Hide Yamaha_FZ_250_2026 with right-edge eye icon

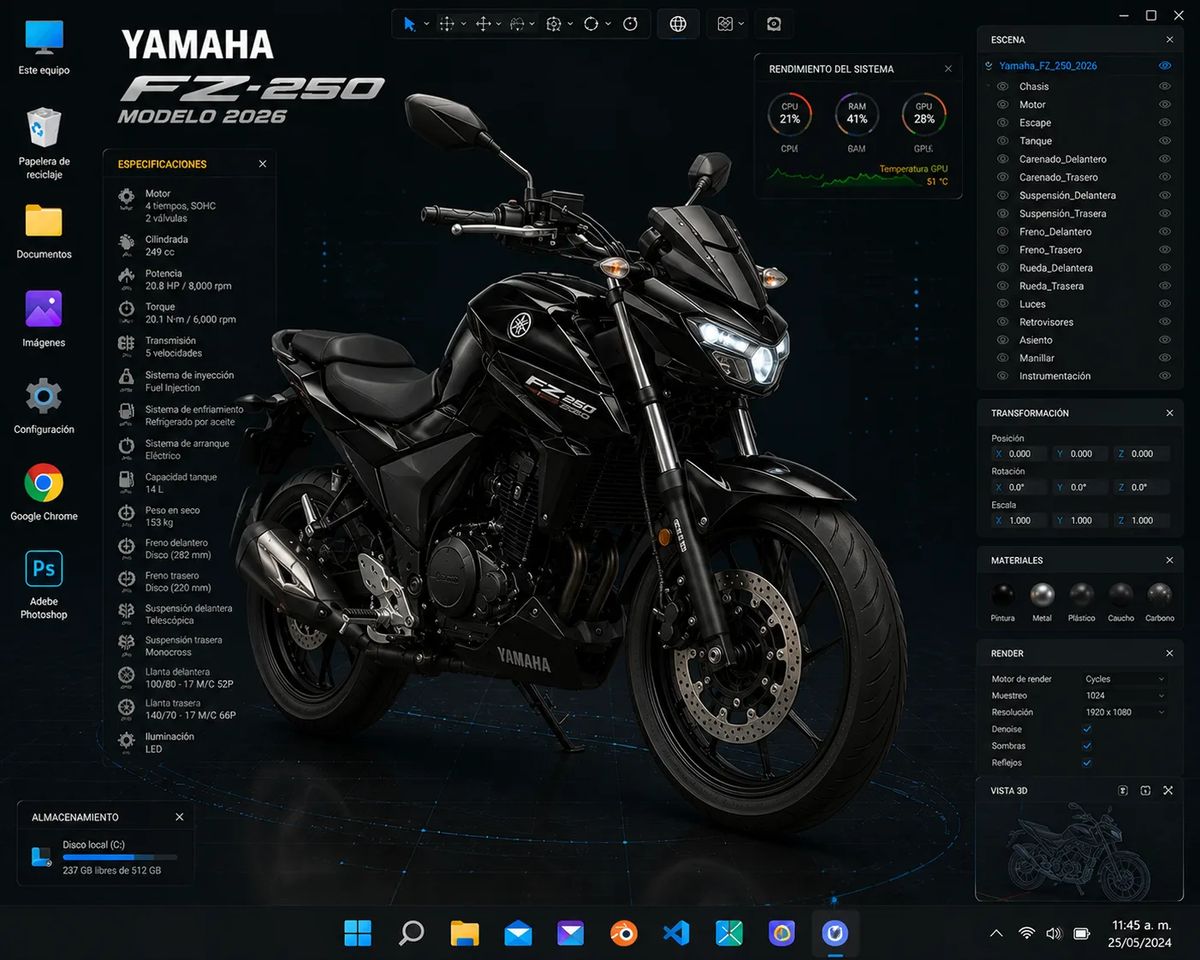coord(1165,66)
